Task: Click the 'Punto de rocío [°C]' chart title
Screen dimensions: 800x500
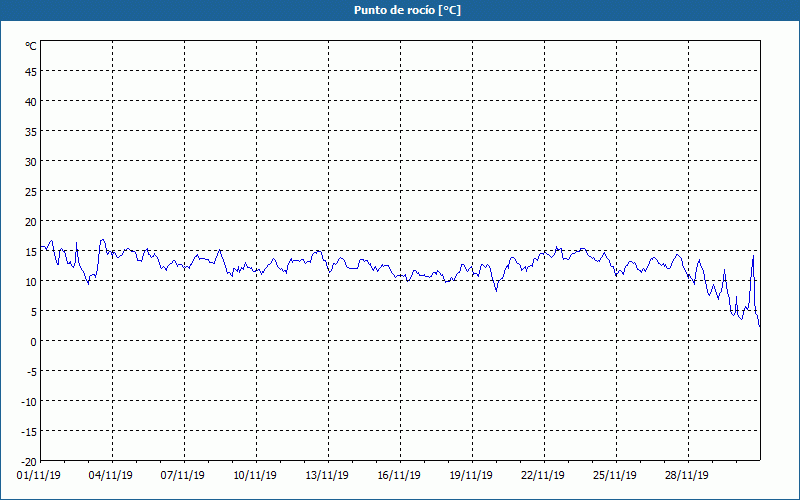Action: click(407, 10)
